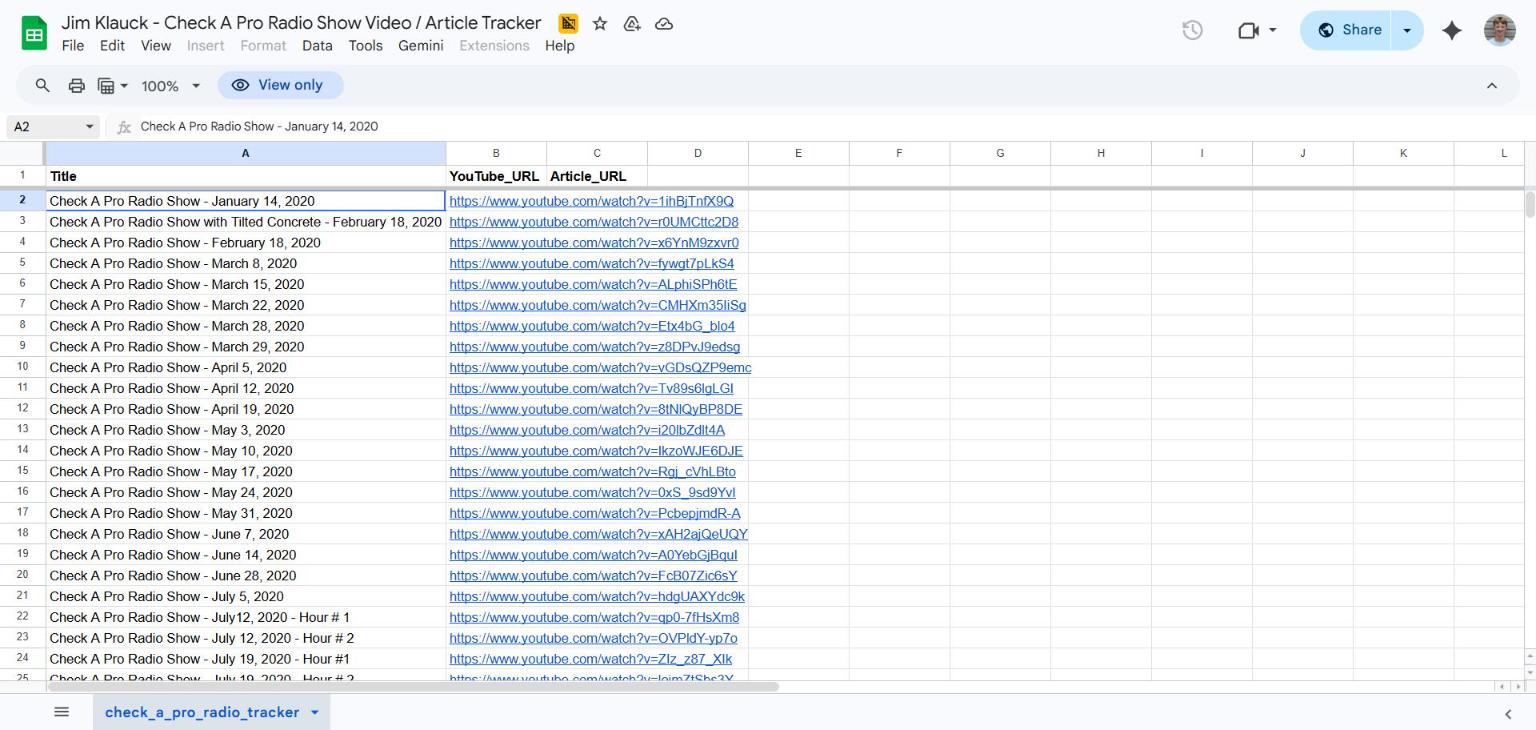
Task: Check the cloud document status icon
Action: 664,23
